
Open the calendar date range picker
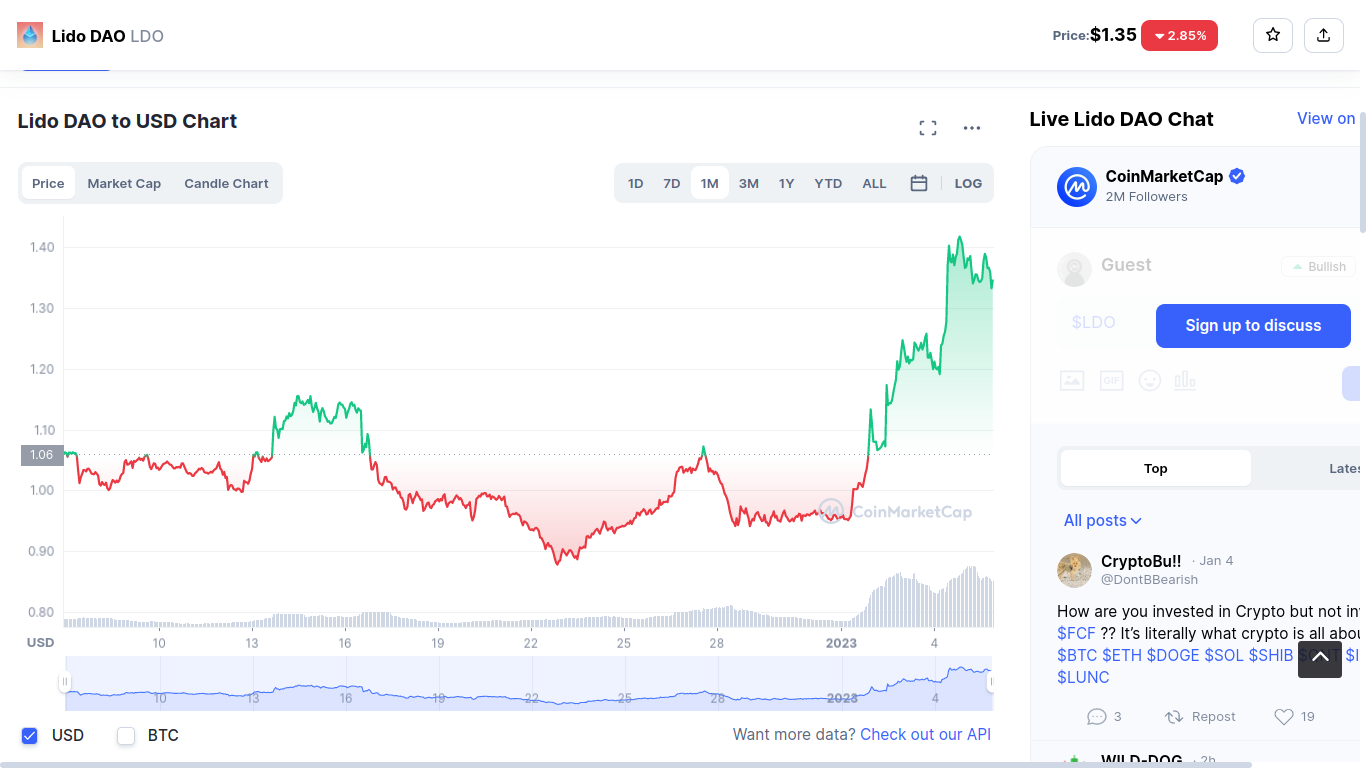[919, 183]
